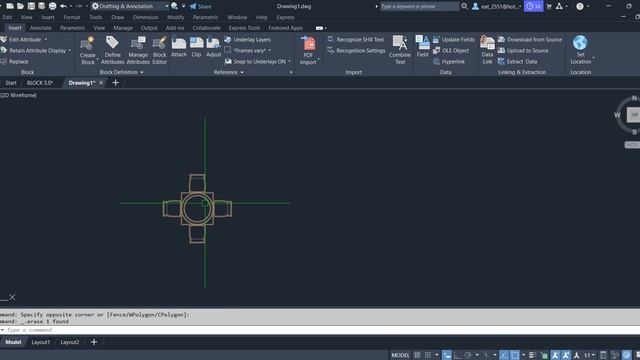This screenshot has width=640, height=360.
Task: Toggle drawing grid display in the status bar
Action: [x=417, y=355]
